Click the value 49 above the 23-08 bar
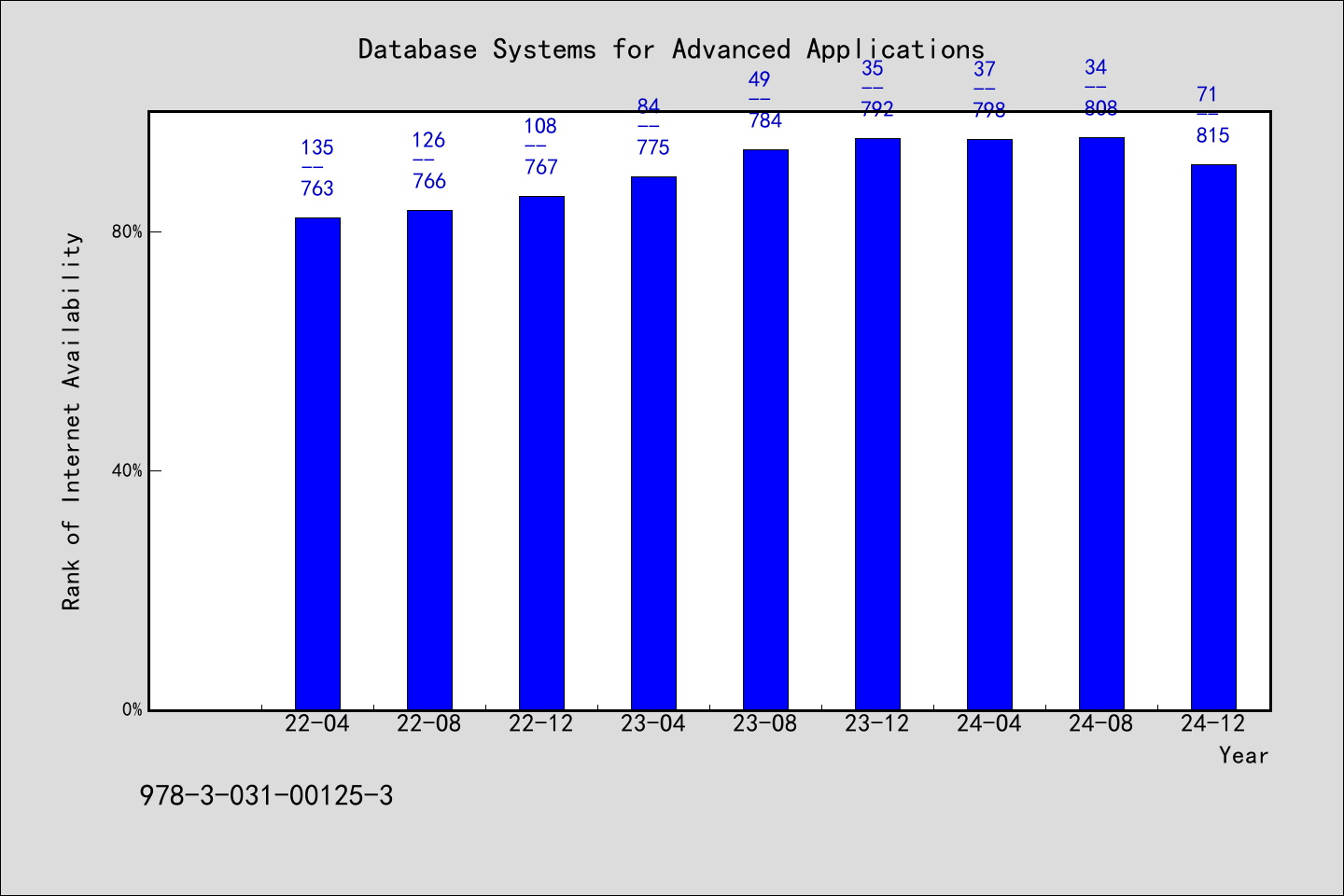The width and height of the screenshot is (1344, 896). pos(760,79)
